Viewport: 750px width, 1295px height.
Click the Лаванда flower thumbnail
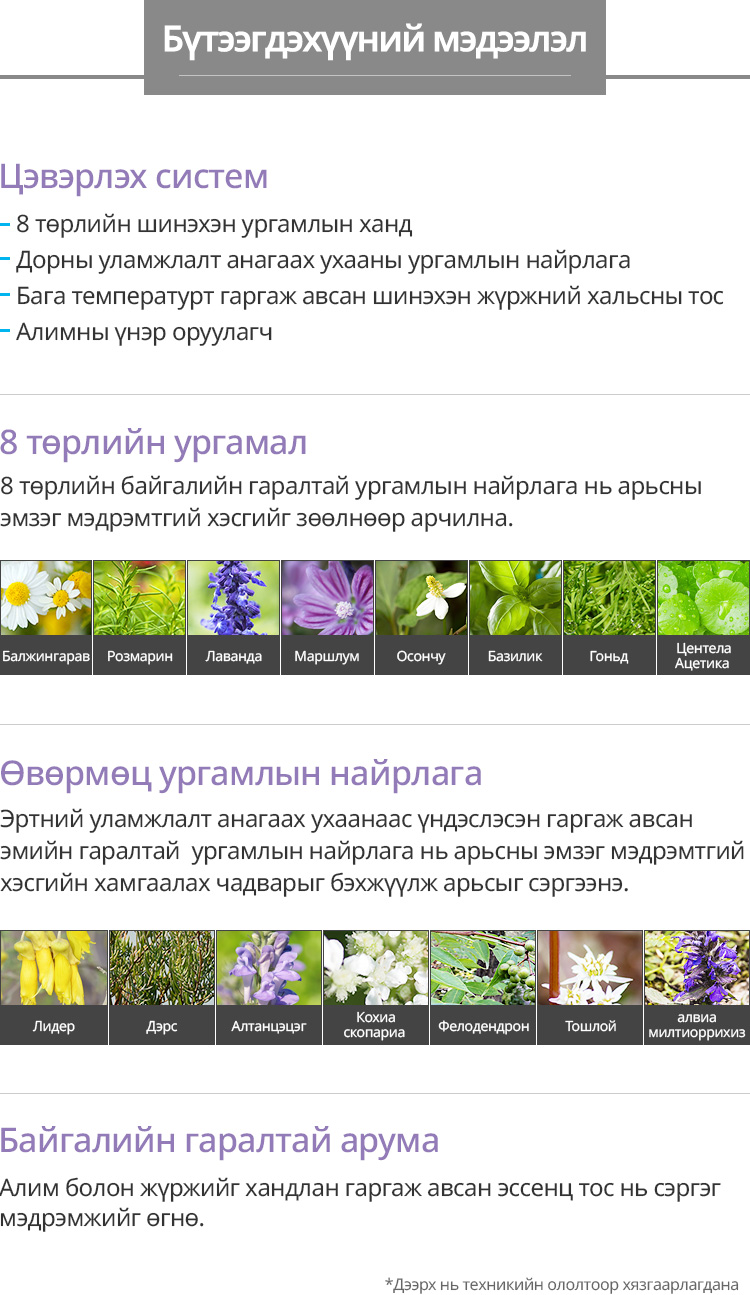pyautogui.click(x=233, y=598)
